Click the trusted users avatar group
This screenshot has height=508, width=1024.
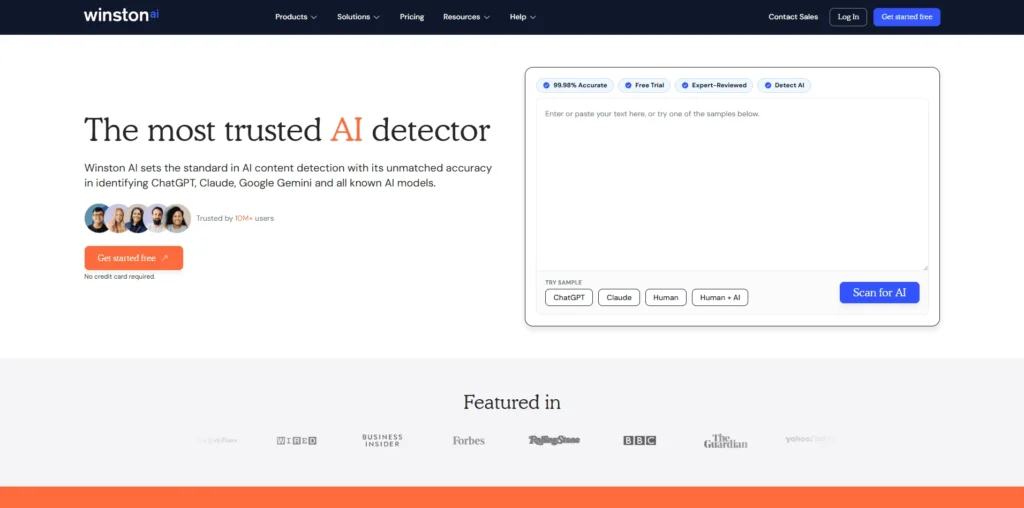tap(138, 219)
